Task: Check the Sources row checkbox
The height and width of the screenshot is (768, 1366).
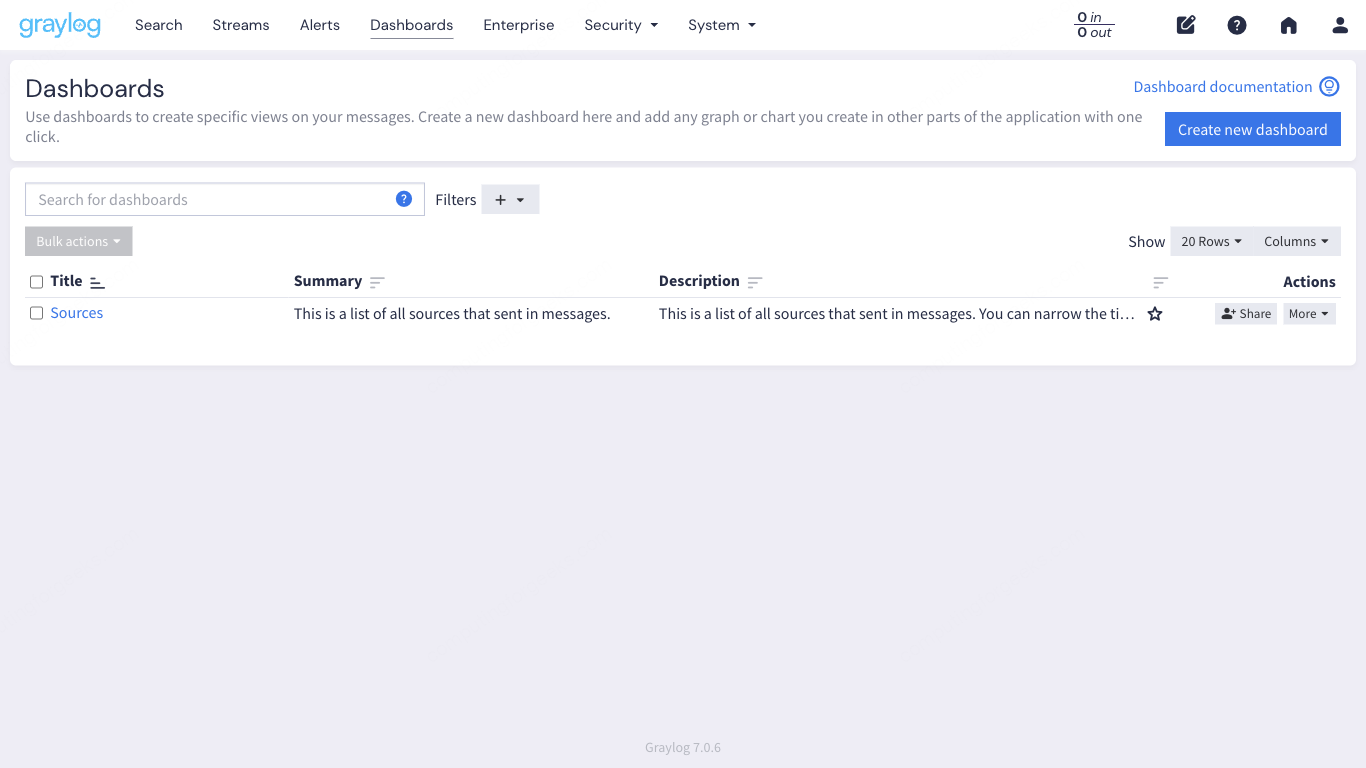Action: pos(37,313)
